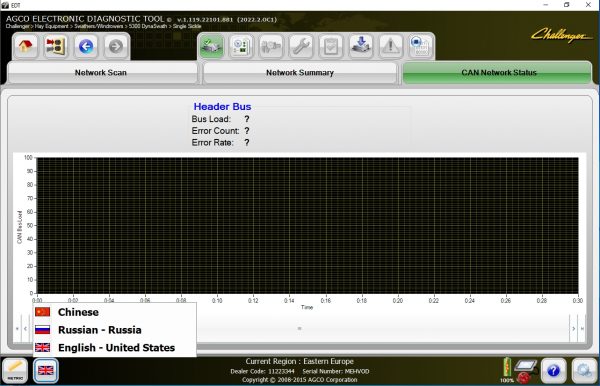The height and width of the screenshot is (386, 600).
Task: Go to the Home screen icon
Action: pos(25,46)
